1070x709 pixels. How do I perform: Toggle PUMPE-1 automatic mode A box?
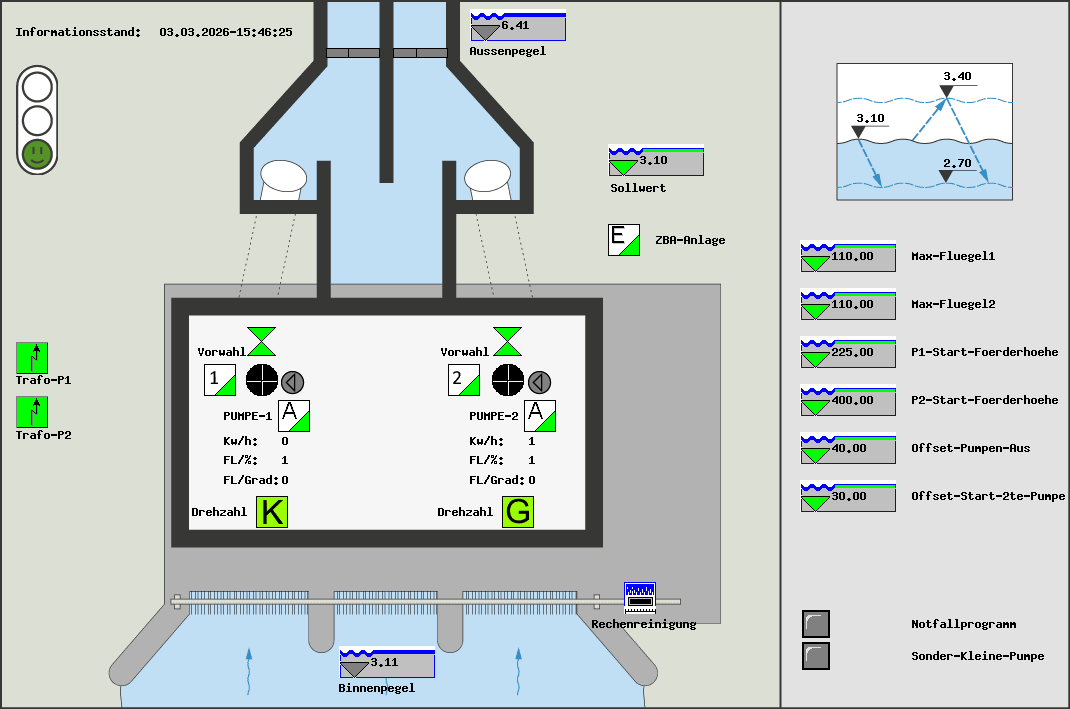point(294,415)
